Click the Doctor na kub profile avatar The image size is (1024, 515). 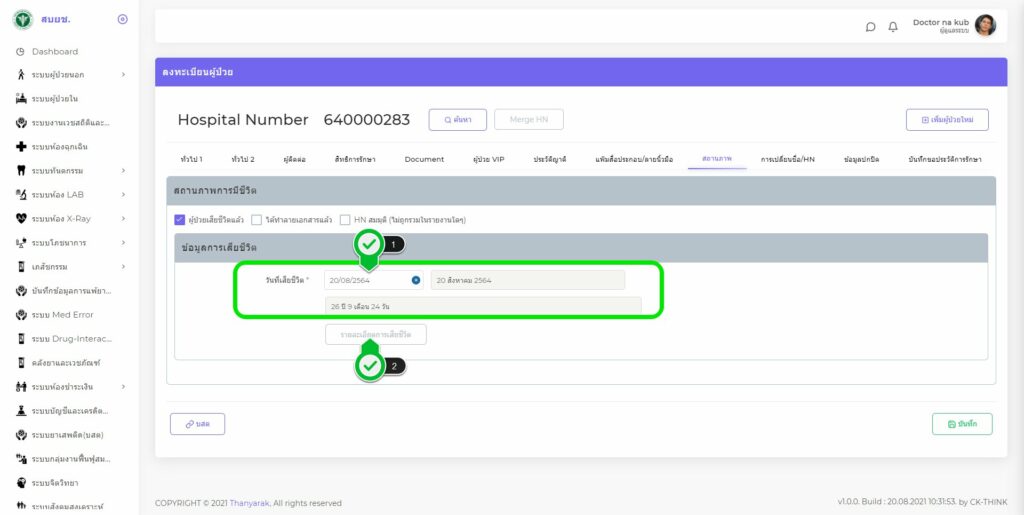[x=985, y=26]
